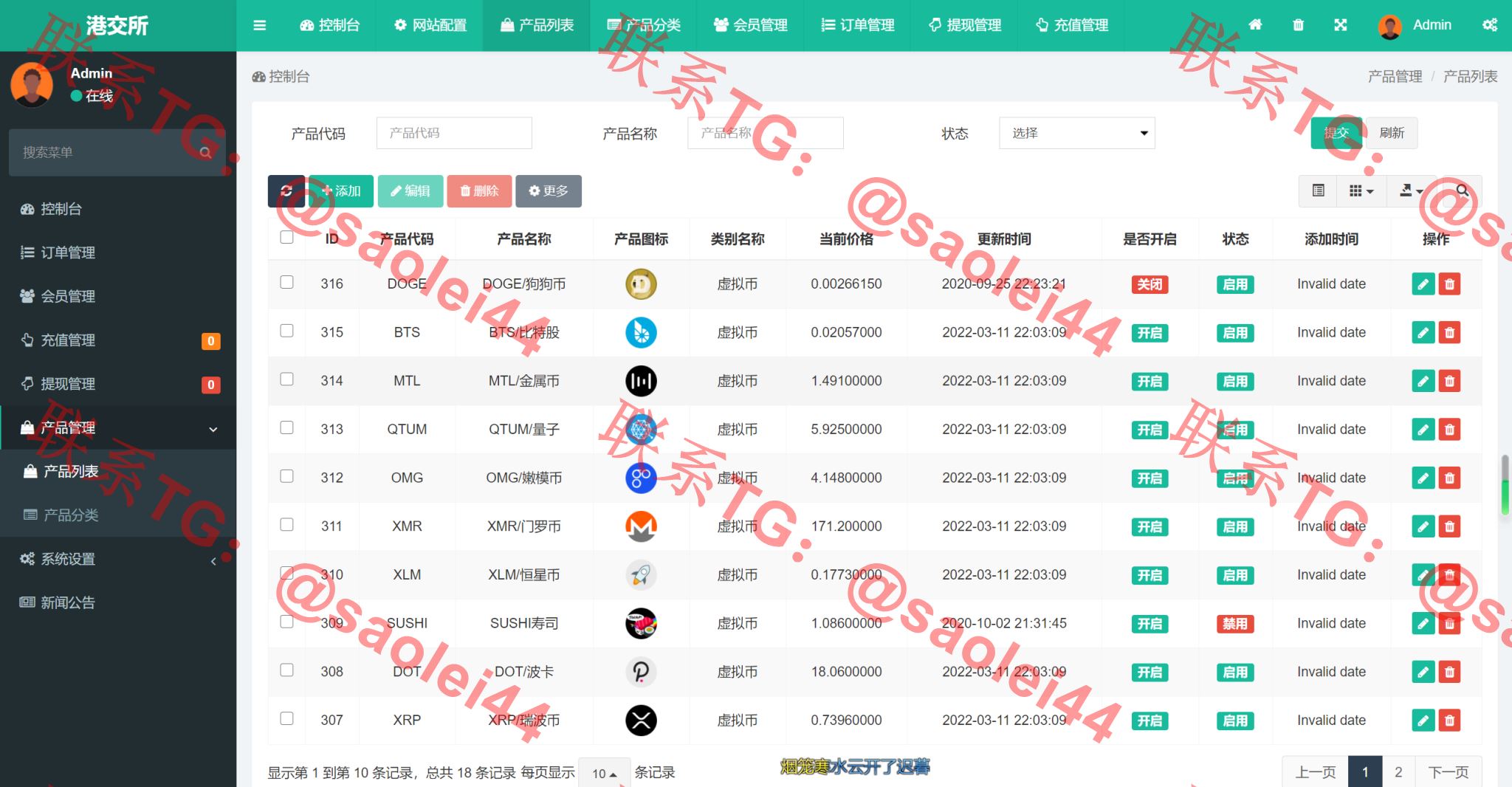Check the box for row ID 311
This screenshot has height=787, width=1512.
click(x=286, y=524)
